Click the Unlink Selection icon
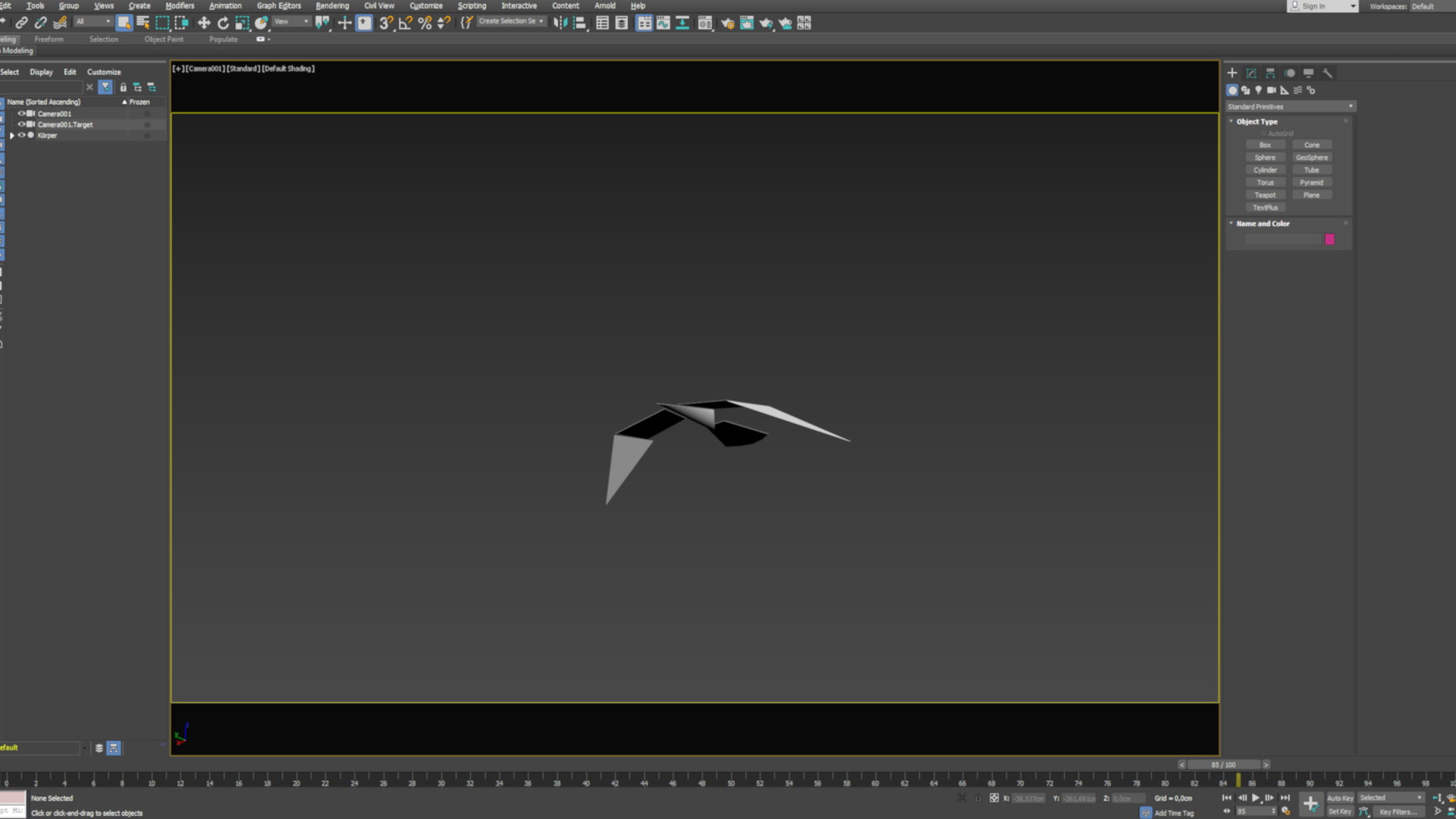The height and width of the screenshot is (819, 1456). click(40, 23)
